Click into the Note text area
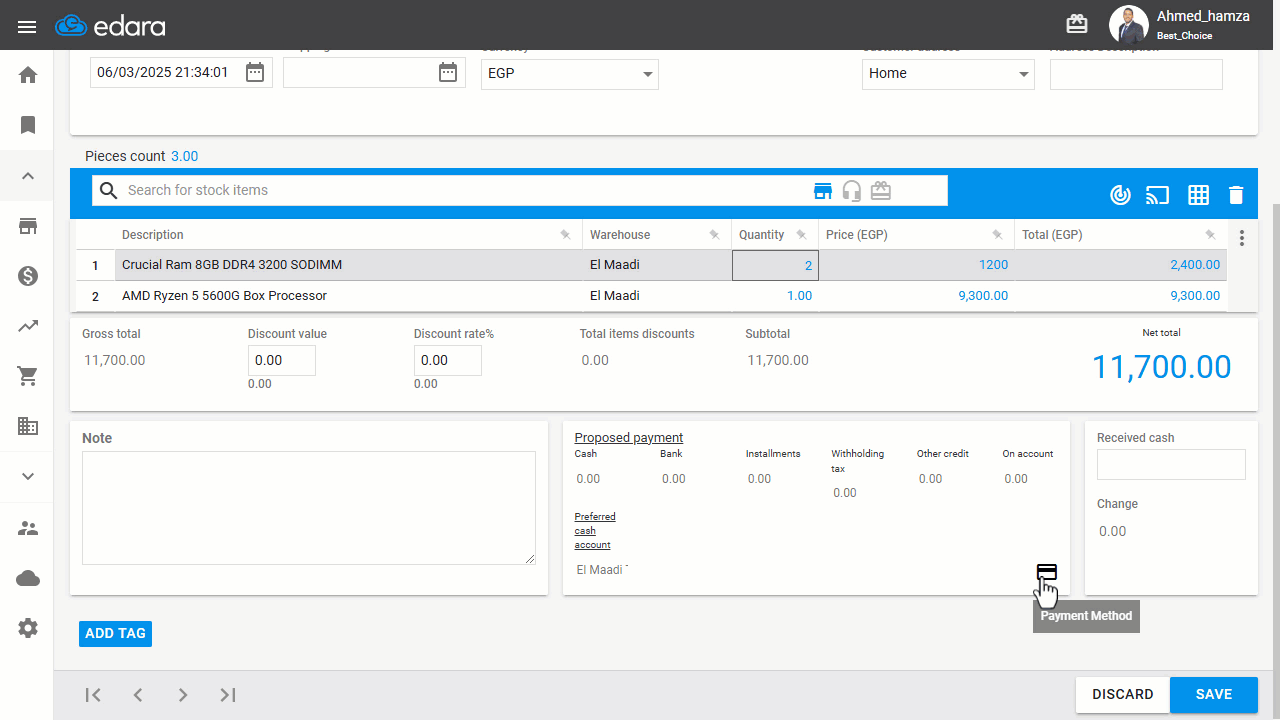The width and height of the screenshot is (1280, 720). [x=309, y=508]
